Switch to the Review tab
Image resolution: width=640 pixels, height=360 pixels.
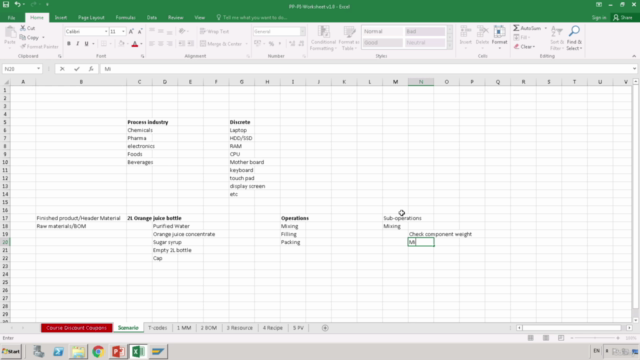point(176,18)
